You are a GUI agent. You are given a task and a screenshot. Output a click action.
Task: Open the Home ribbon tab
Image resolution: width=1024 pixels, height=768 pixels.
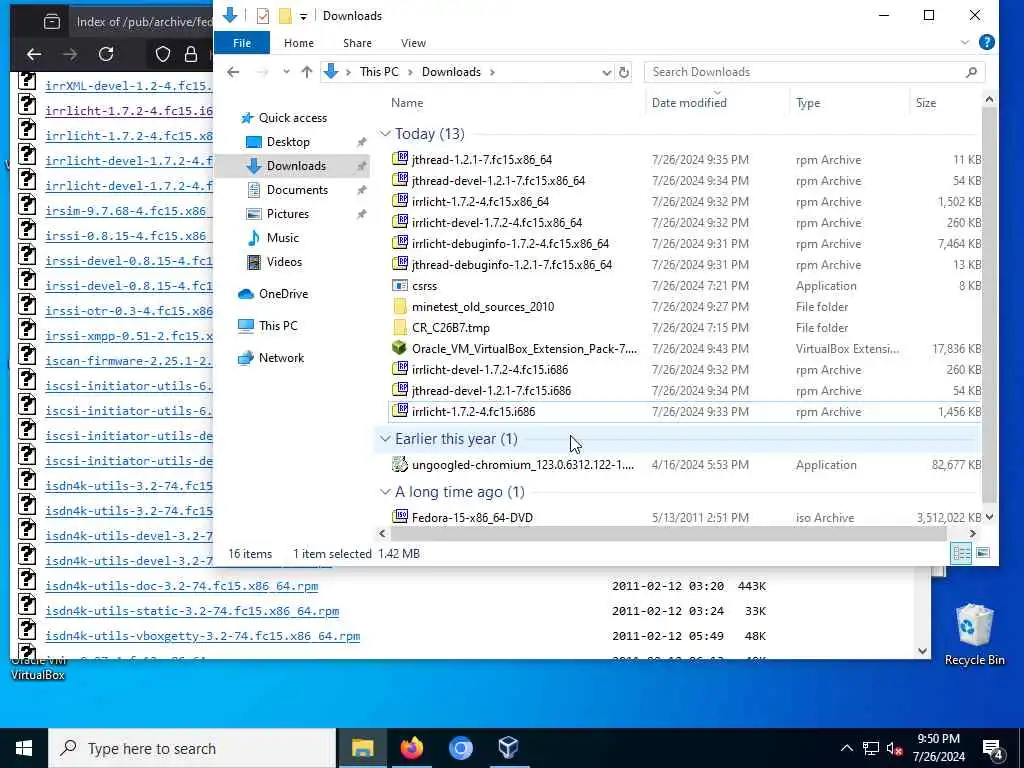point(298,43)
